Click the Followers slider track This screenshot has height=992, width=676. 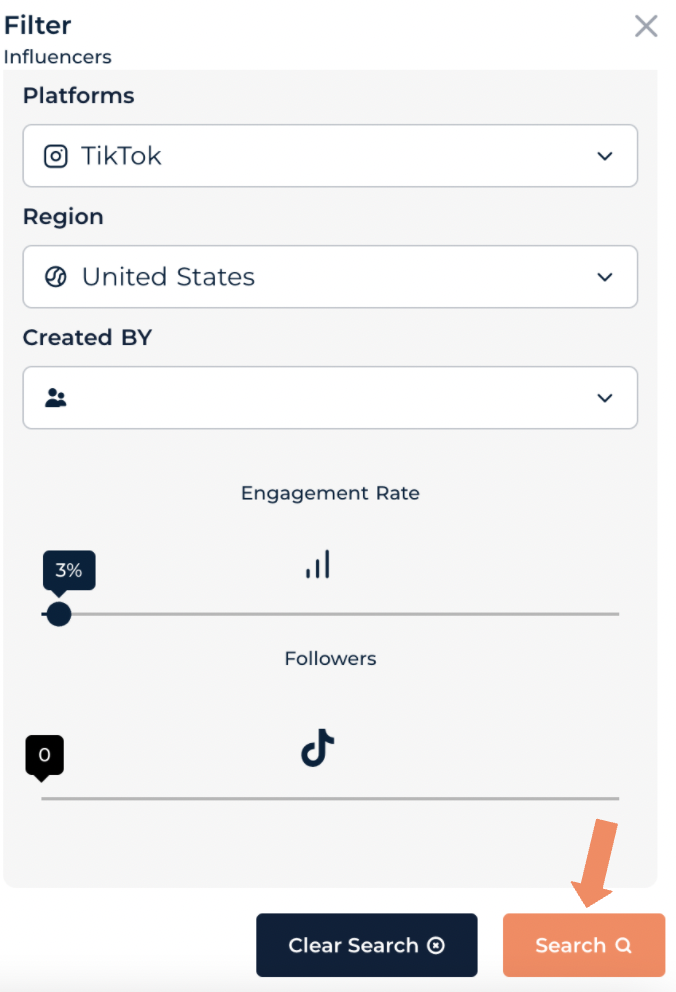330,798
